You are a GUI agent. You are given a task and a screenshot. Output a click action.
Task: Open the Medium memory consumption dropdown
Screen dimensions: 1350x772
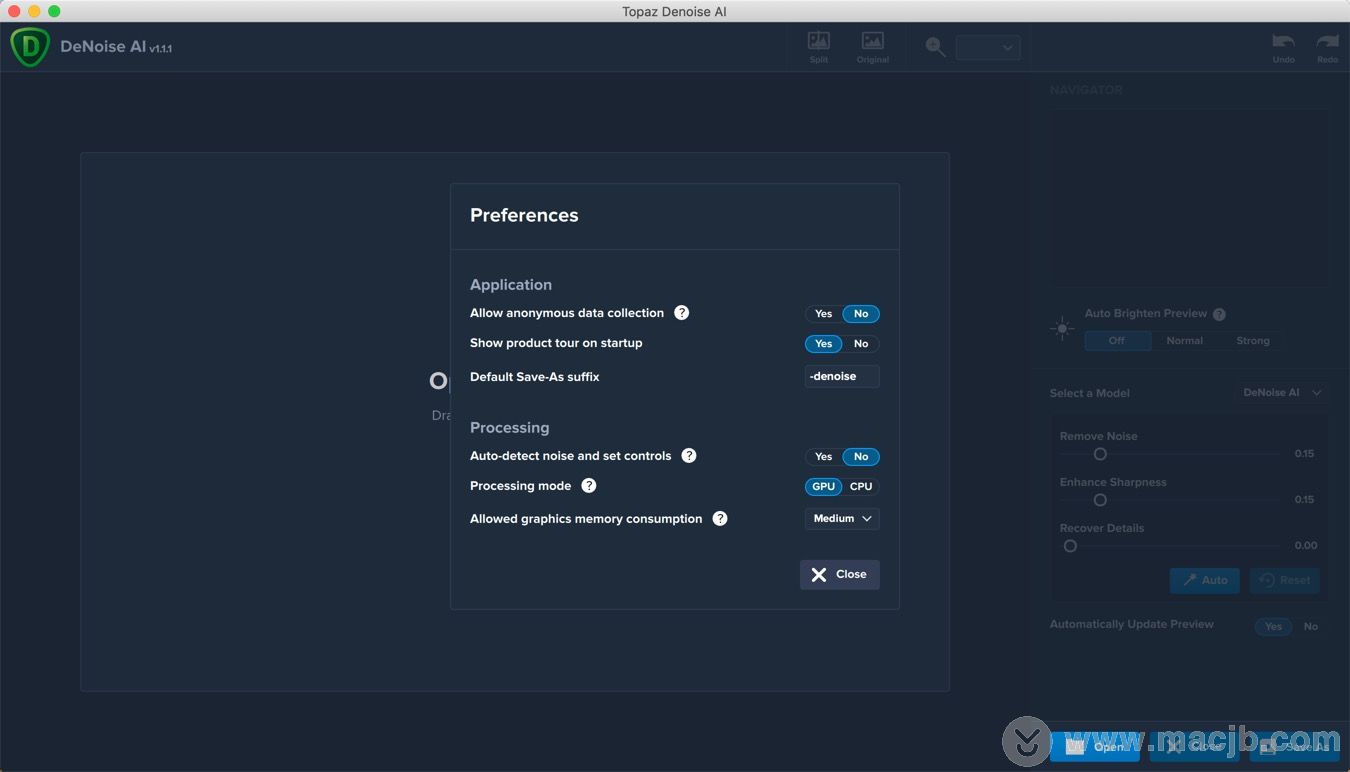[842, 519]
